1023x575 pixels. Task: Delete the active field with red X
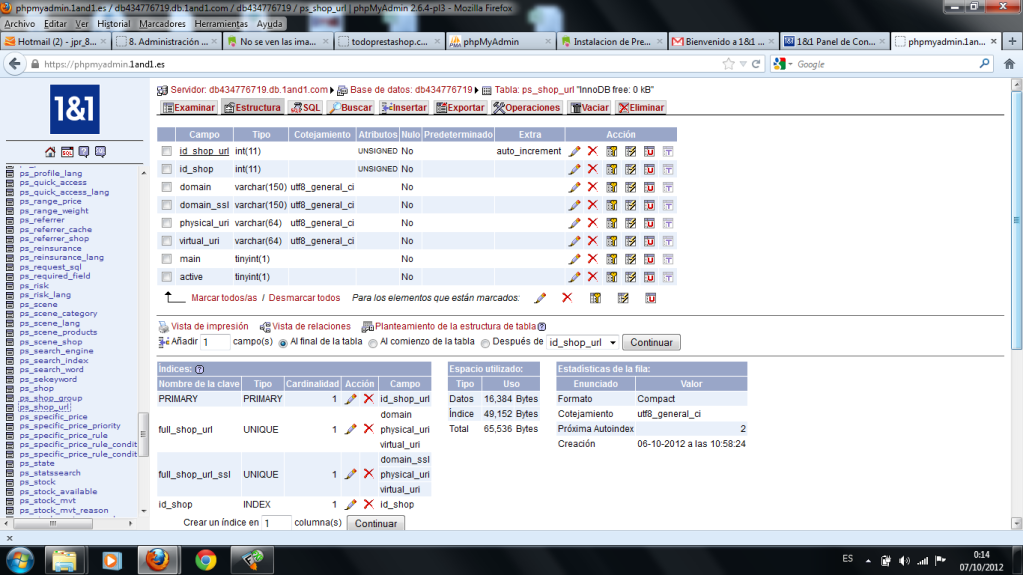coord(592,277)
